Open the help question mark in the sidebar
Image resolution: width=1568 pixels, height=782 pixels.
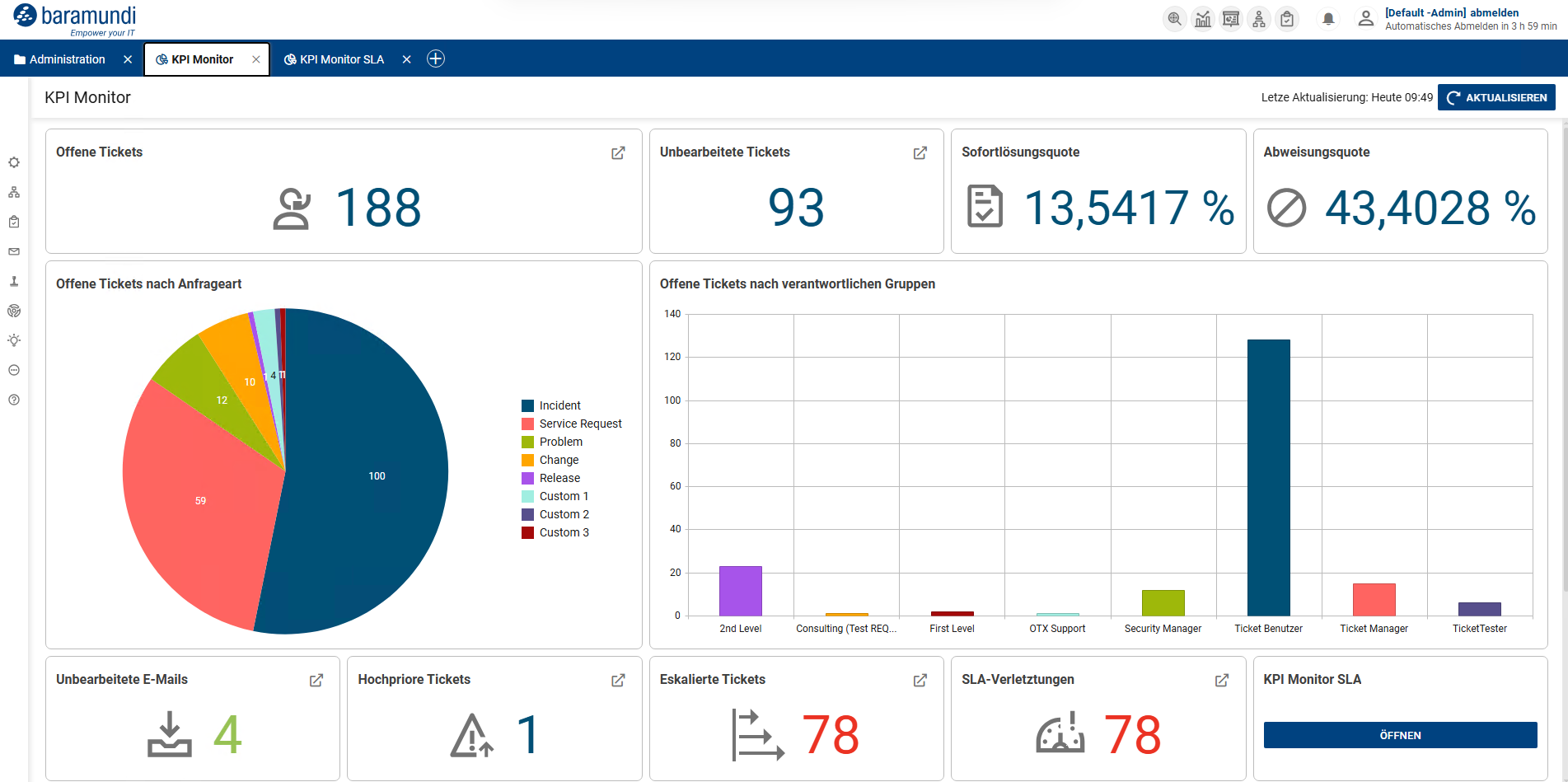pyautogui.click(x=14, y=400)
